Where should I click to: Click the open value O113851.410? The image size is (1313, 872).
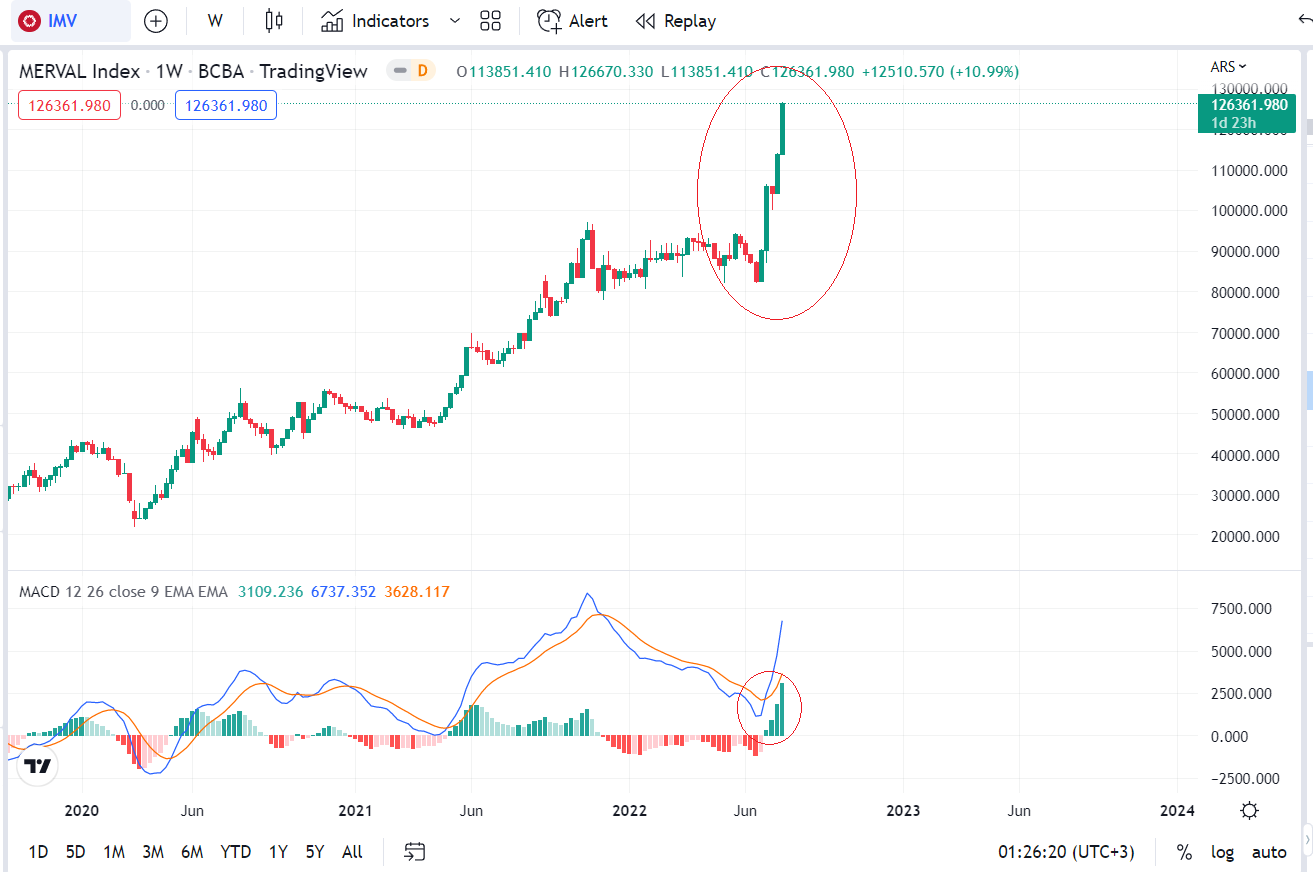pyautogui.click(x=505, y=72)
